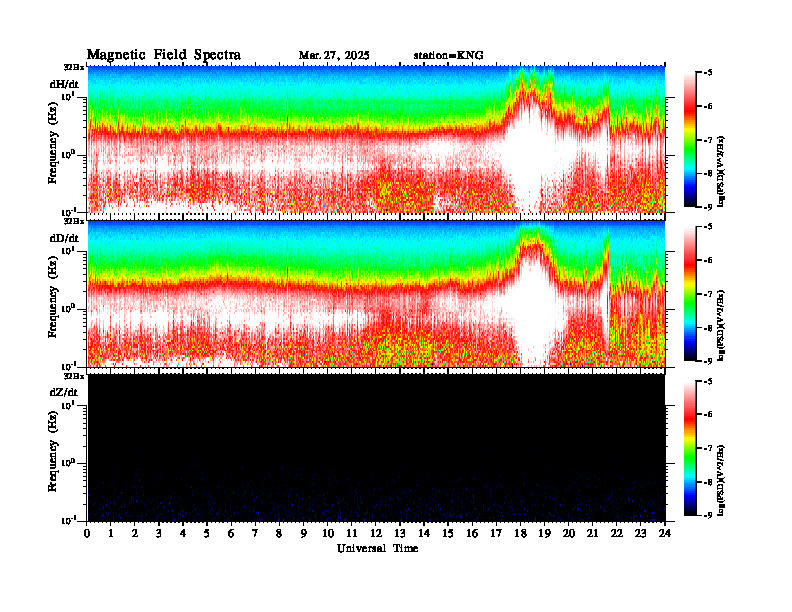Click the dD/dt spectrogram plot area
The width and height of the screenshot is (792, 612).
point(376,294)
